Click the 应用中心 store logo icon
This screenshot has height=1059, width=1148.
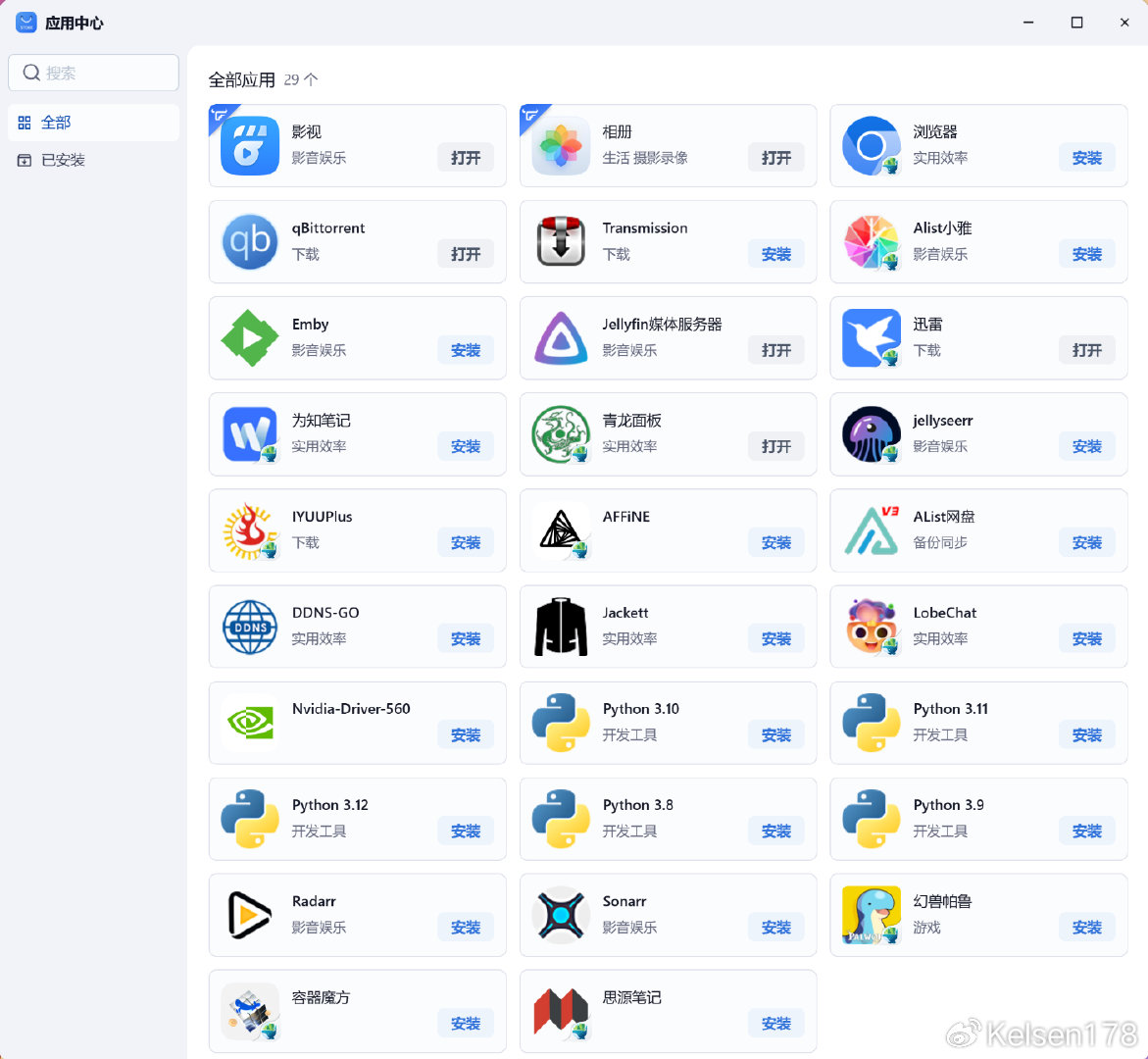point(26,23)
